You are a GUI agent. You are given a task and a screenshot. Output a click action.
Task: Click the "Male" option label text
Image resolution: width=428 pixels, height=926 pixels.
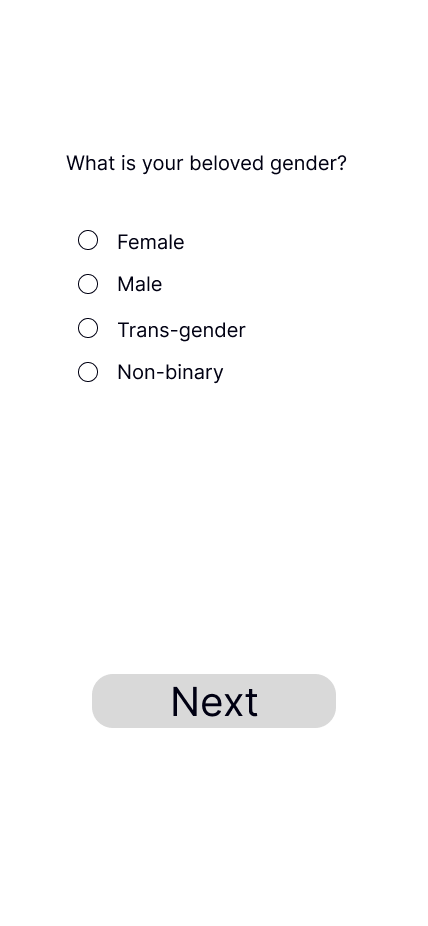[139, 284]
